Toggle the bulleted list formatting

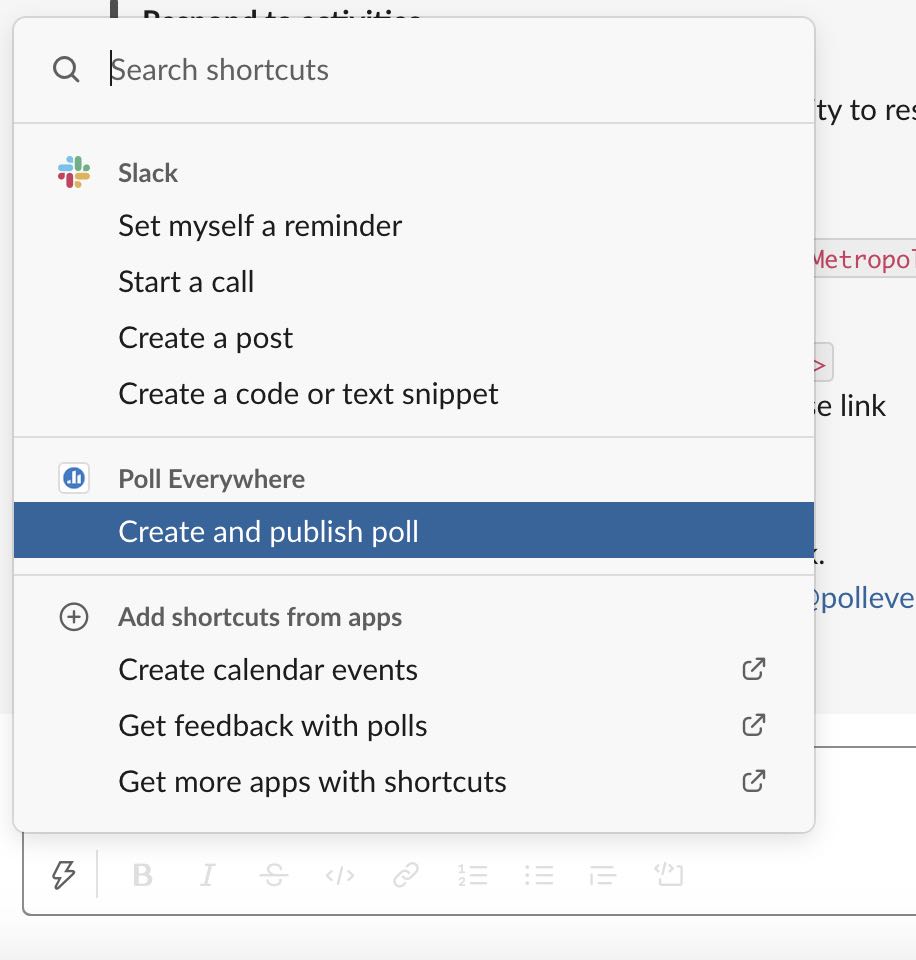[538, 876]
